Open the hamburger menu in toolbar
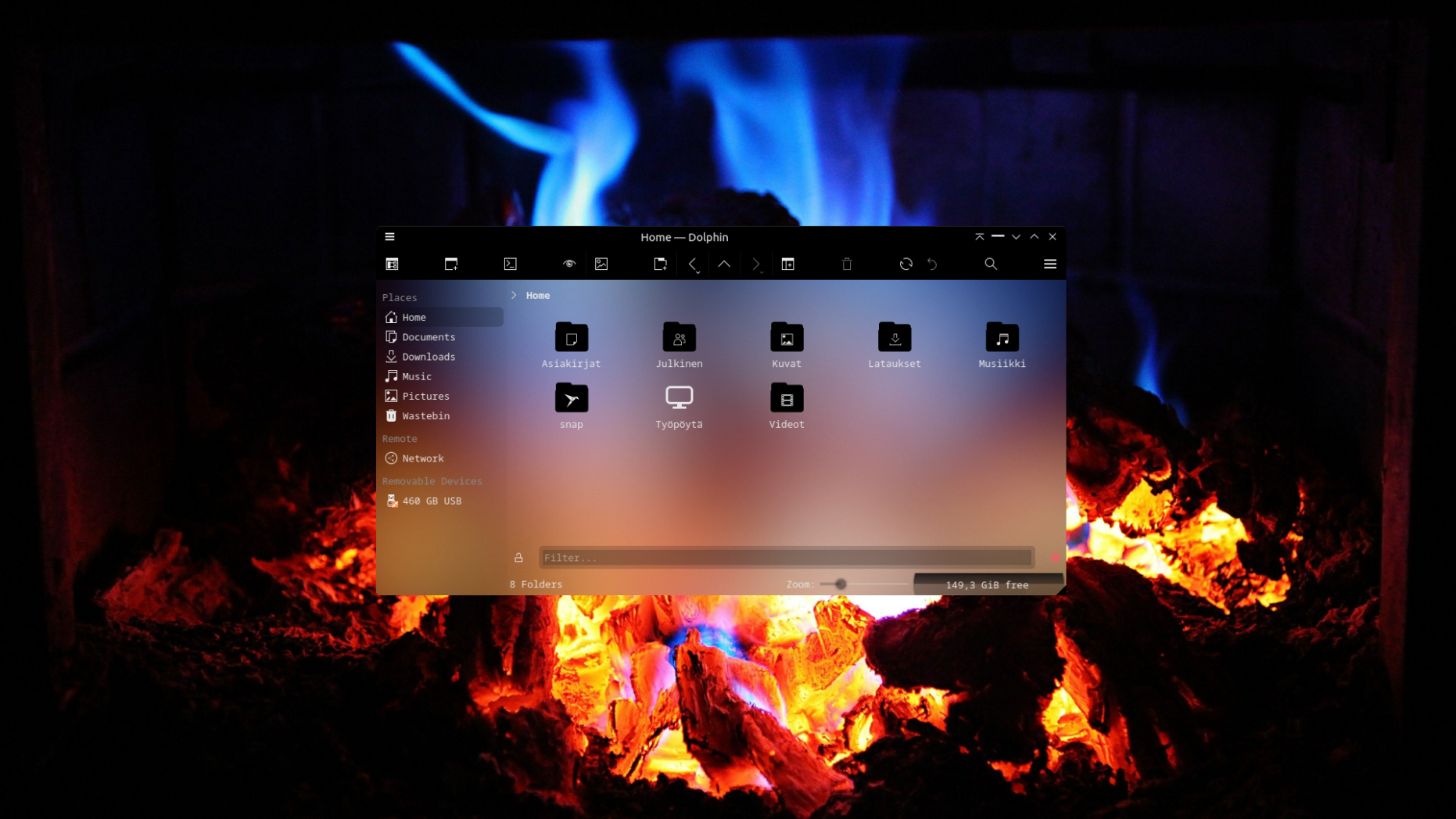 [1050, 264]
